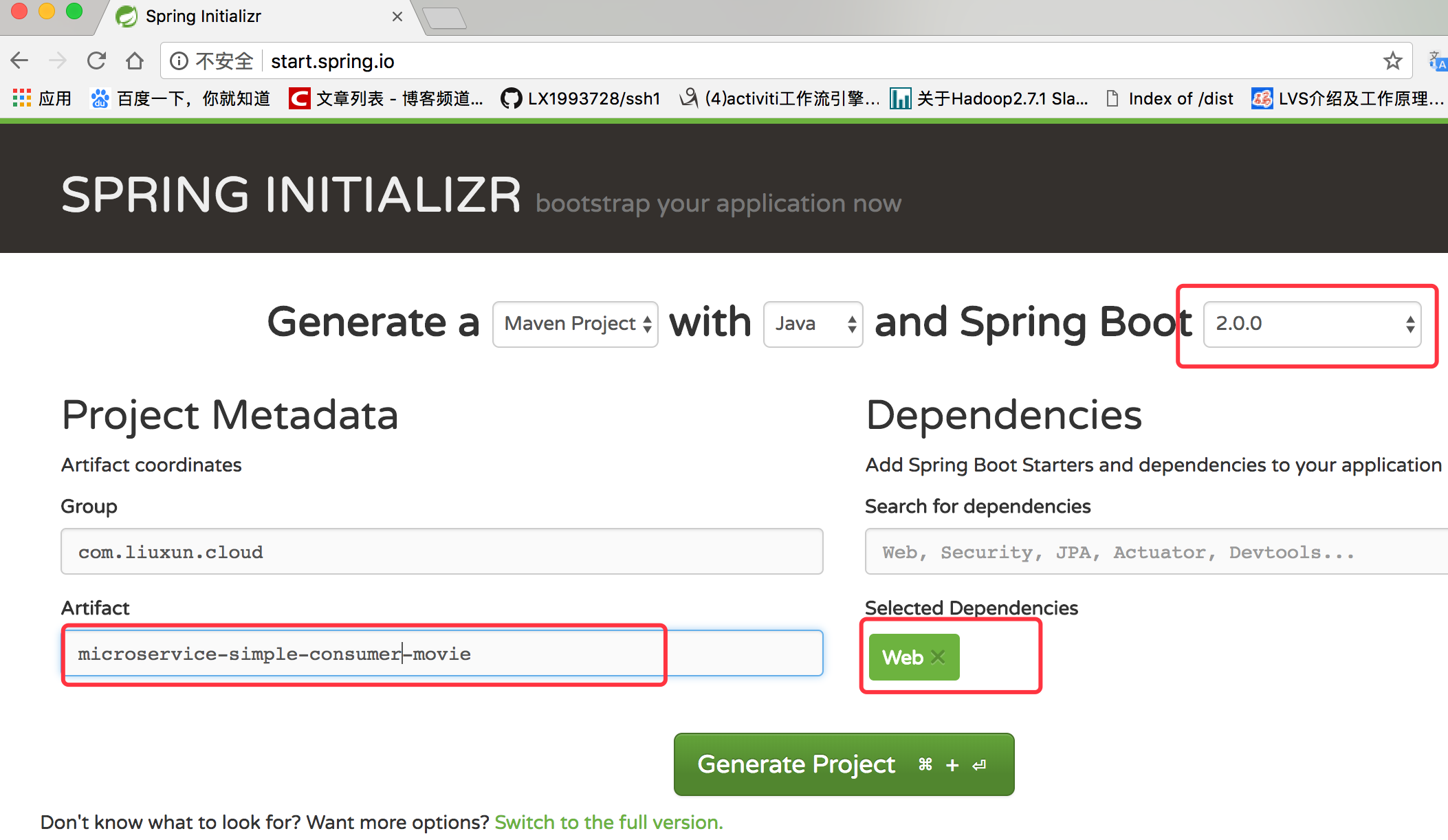Open the 文章列表 - 博客频道 bookmark
The height and width of the screenshot is (840, 1448).
(x=386, y=98)
